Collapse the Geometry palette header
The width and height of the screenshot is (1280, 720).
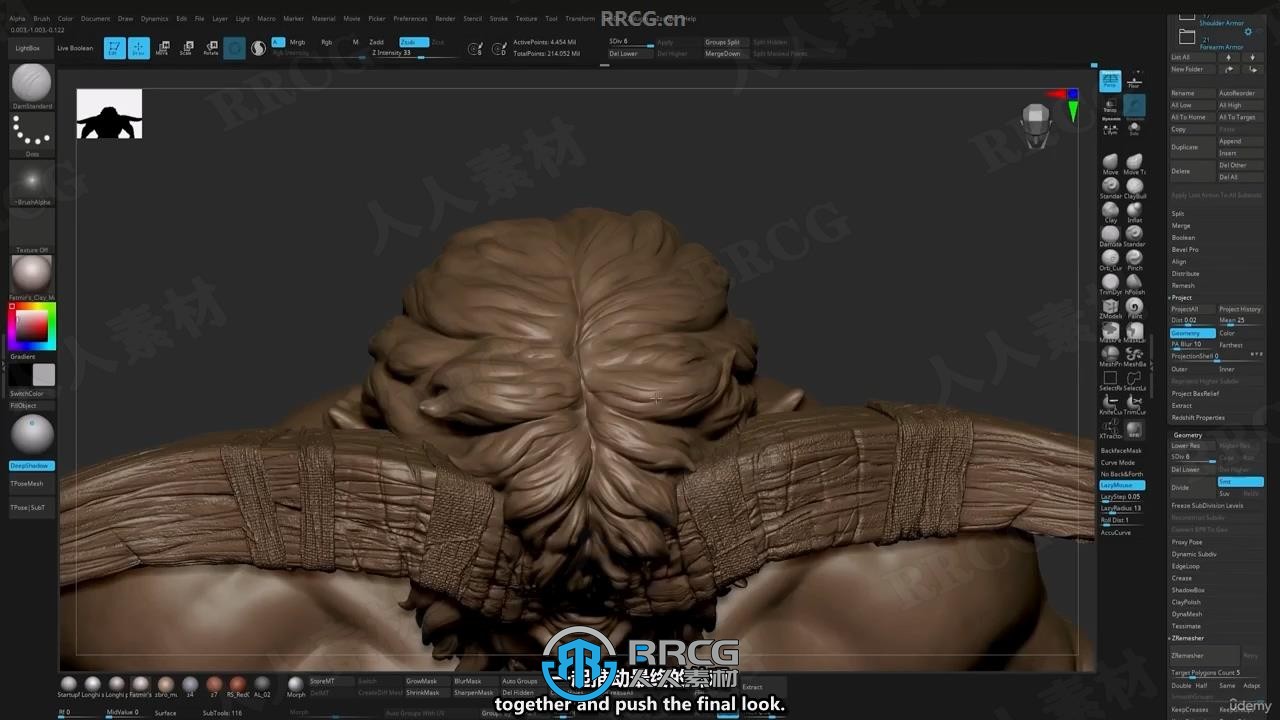pos(1188,435)
